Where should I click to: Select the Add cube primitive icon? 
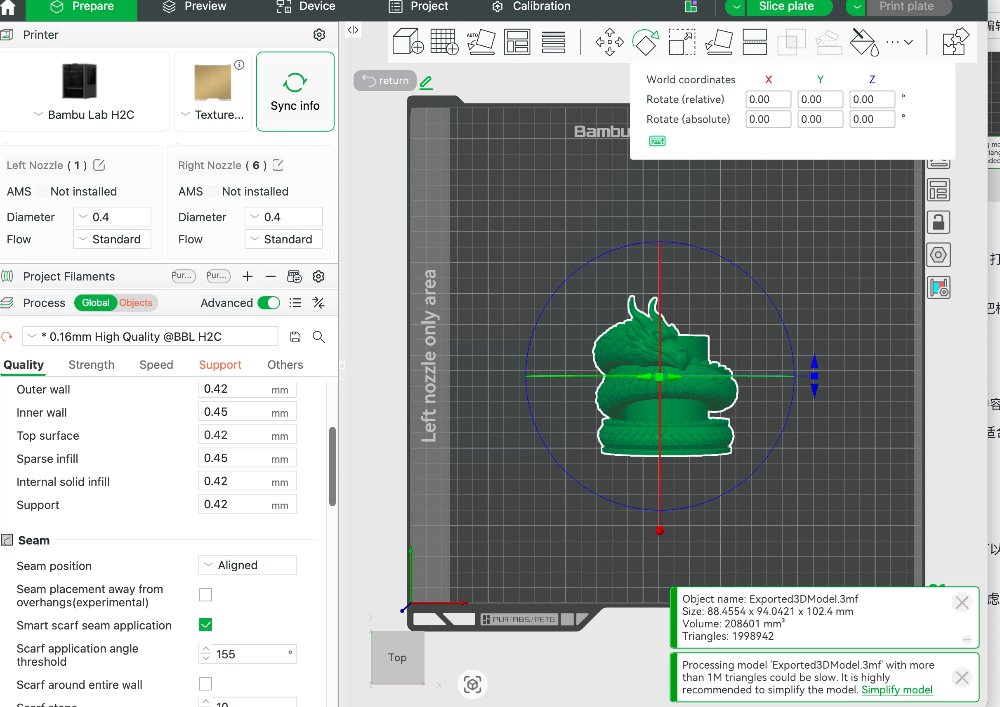[x=408, y=42]
